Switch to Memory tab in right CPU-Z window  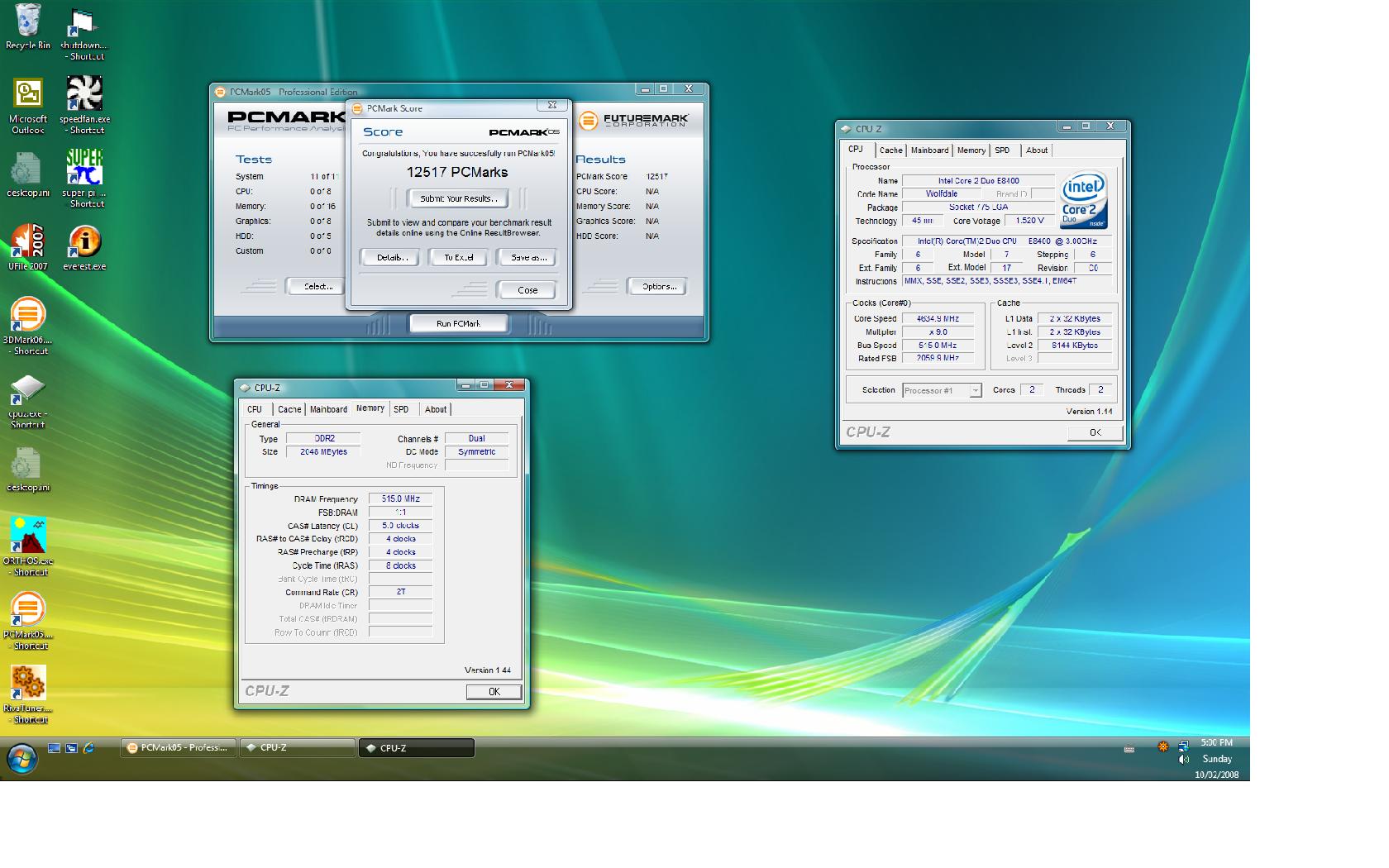[x=971, y=150]
